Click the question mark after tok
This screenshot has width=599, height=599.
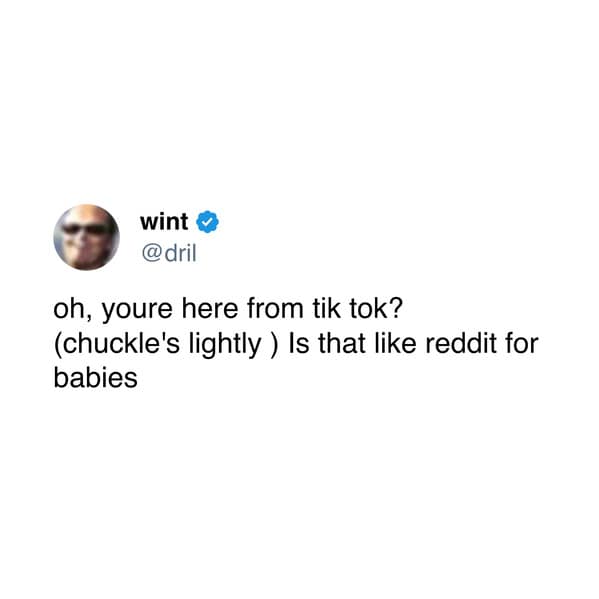[396, 308]
